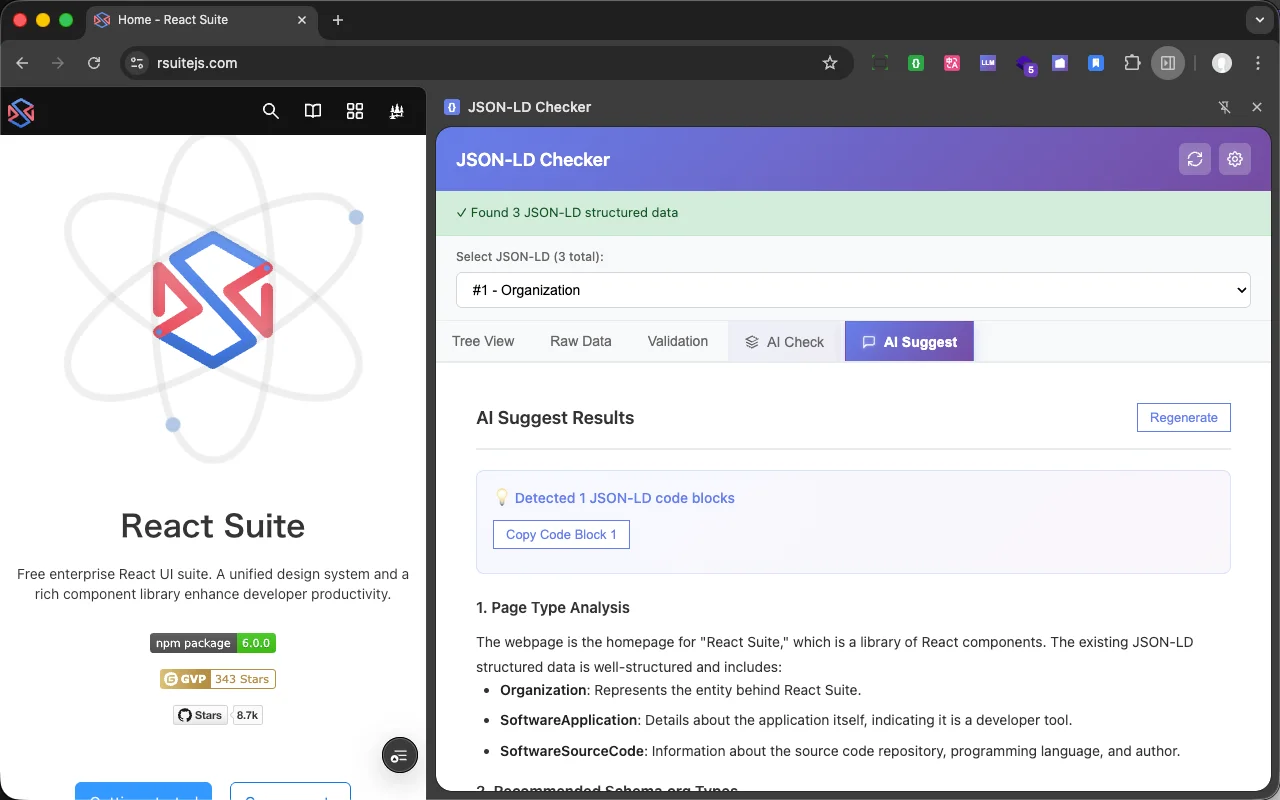Click the npm package 6.0.0 badge
Image resolution: width=1280 pixels, height=800 pixels.
(x=213, y=643)
